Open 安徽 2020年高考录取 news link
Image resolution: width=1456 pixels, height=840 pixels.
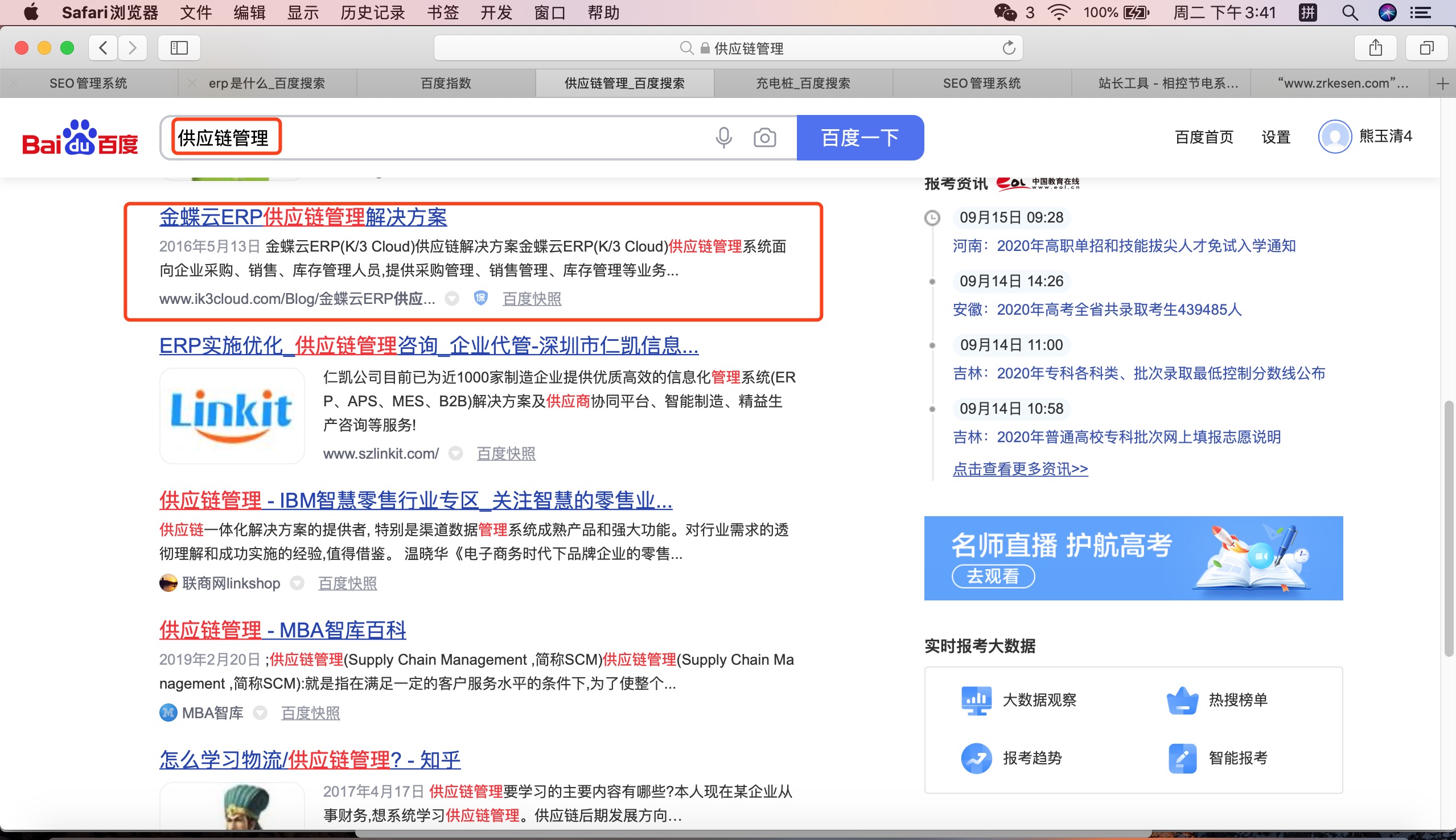1097,310
